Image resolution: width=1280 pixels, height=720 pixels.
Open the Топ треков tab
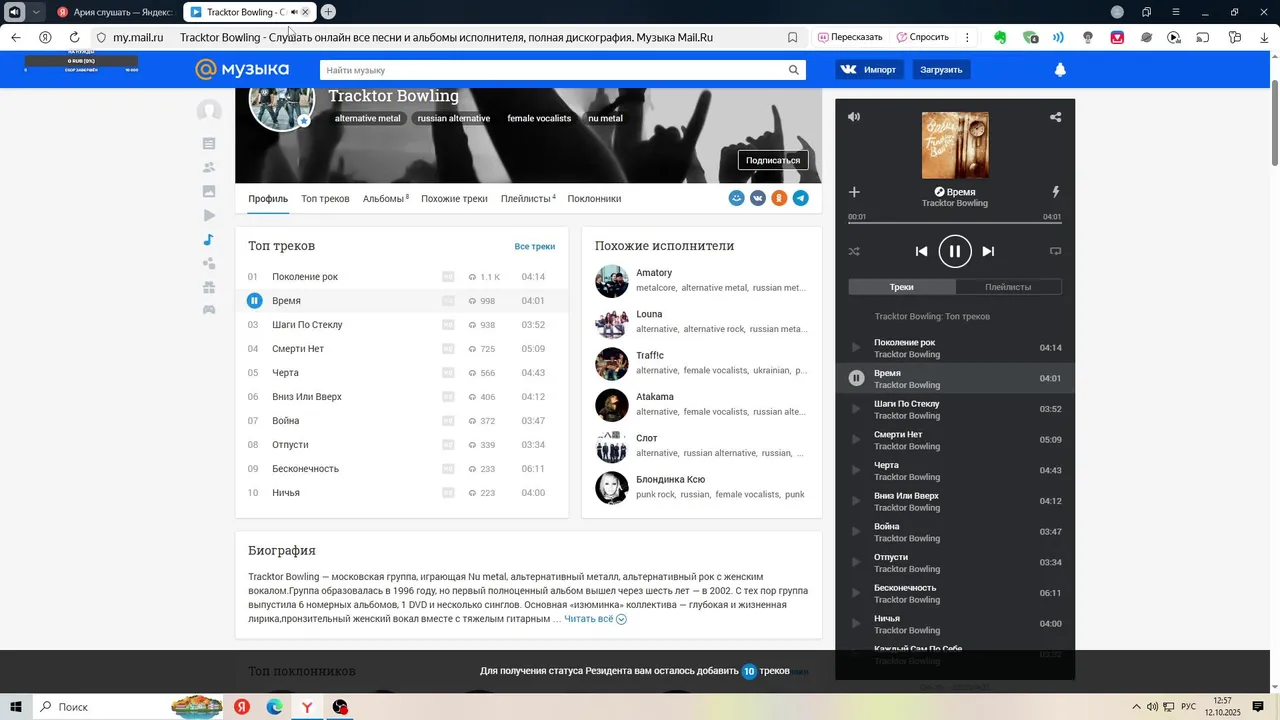(325, 199)
